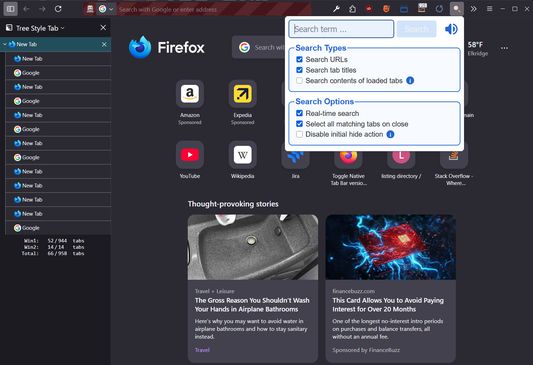Click into the 'Search term ...' popup field

[x=341, y=29]
